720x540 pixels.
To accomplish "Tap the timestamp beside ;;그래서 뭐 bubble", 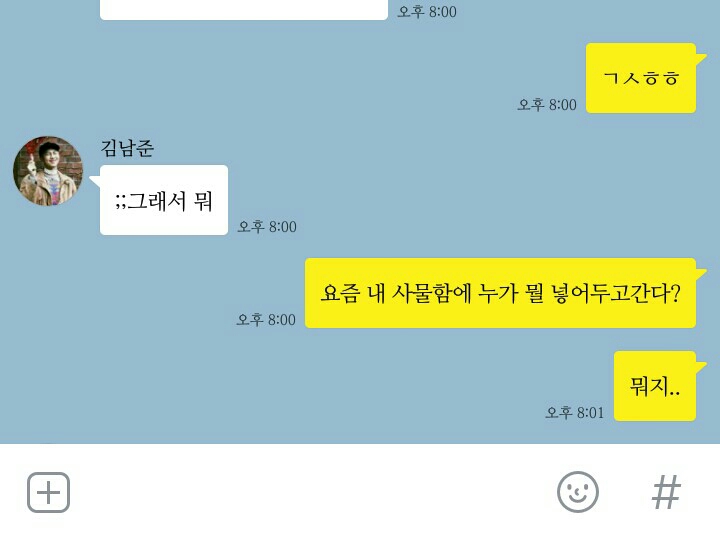I will 267,226.
